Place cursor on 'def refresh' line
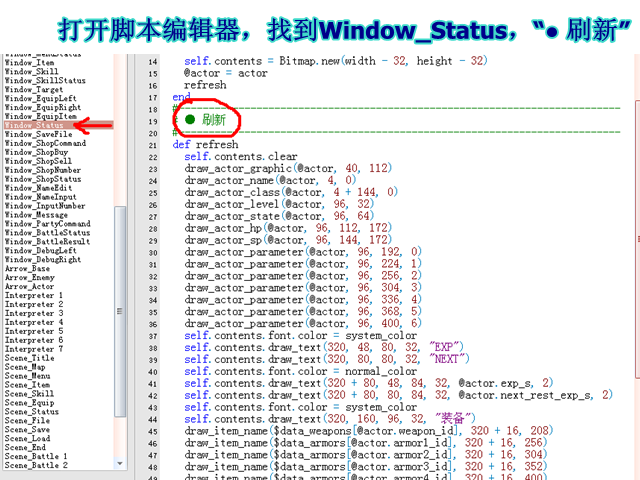The image size is (640, 480). [205, 145]
